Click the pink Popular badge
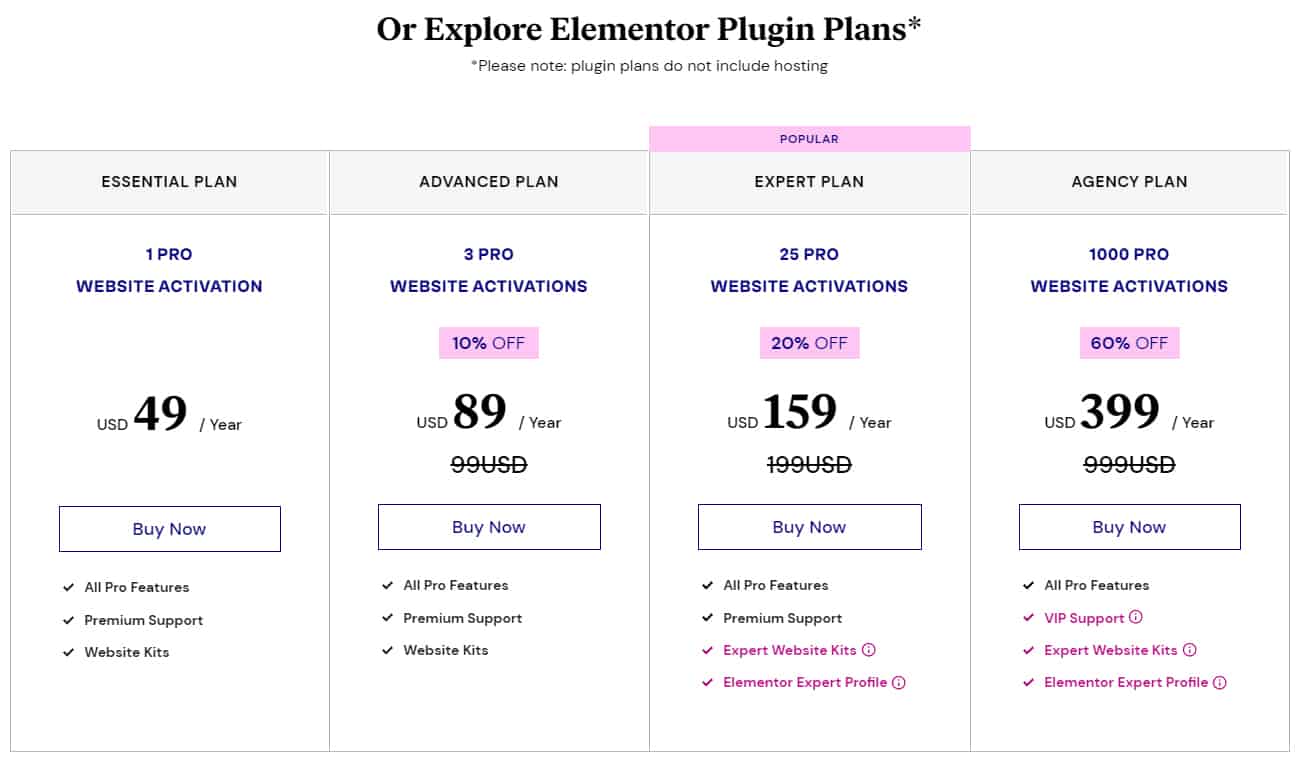The width and height of the screenshot is (1301, 763). (x=809, y=139)
